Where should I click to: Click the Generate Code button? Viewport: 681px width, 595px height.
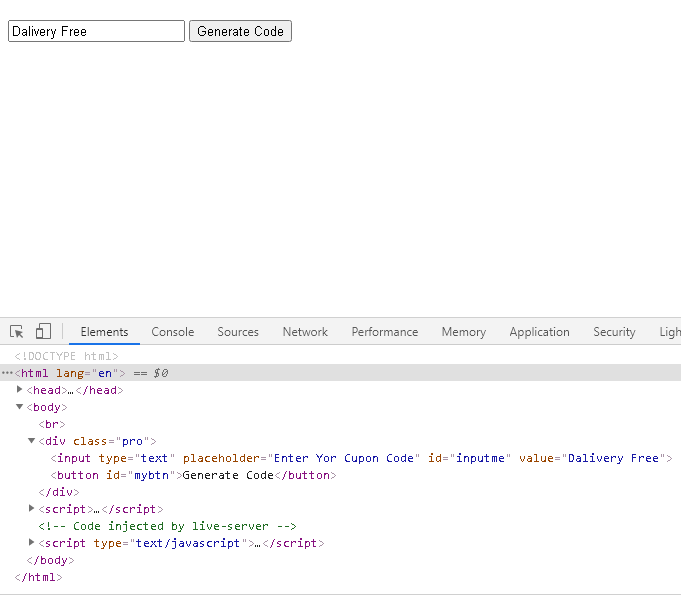coord(240,31)
